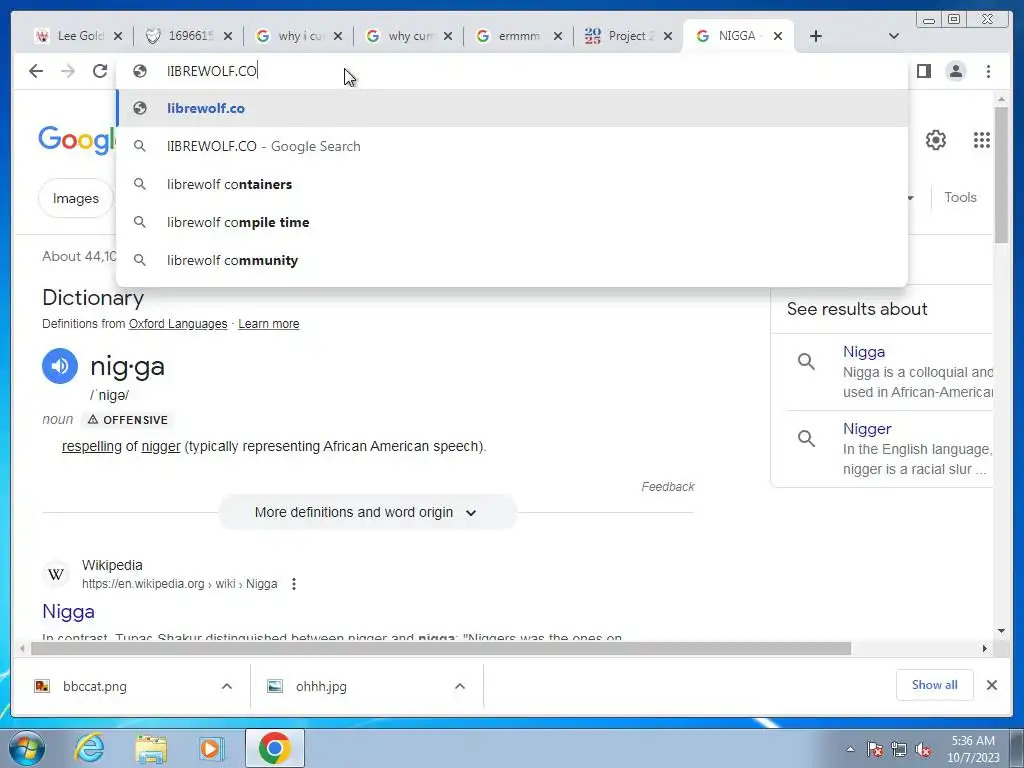Click the Learn more link
This screenshot has height=768, width=1024.
click(268, 324)
